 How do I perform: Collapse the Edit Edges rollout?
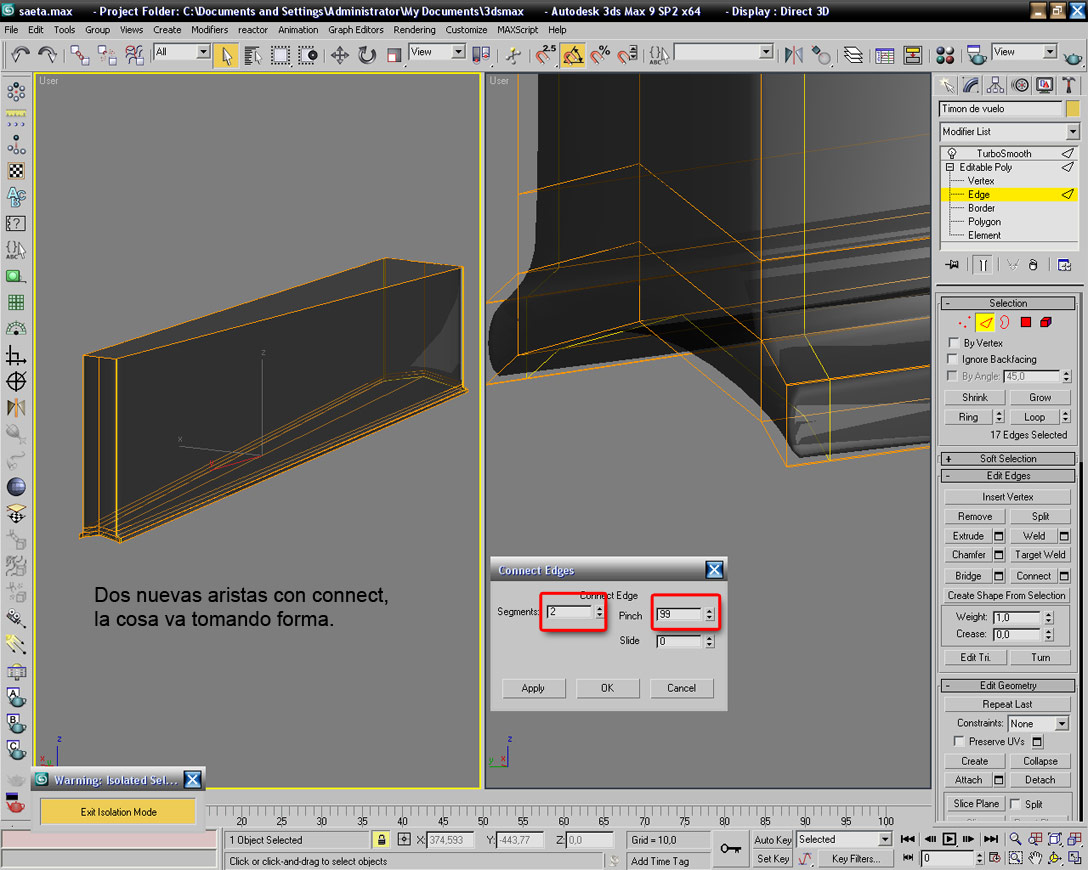click(1008, 476)
